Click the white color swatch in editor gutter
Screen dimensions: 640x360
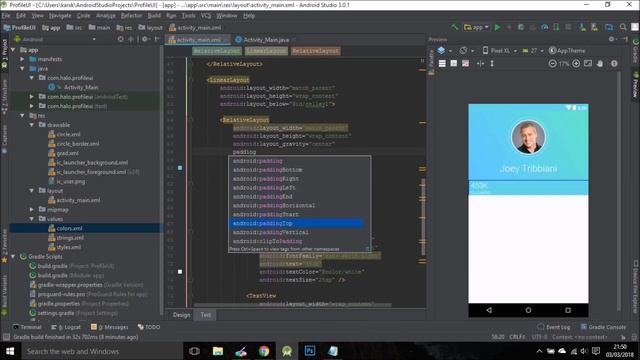[x=180, y=271]
